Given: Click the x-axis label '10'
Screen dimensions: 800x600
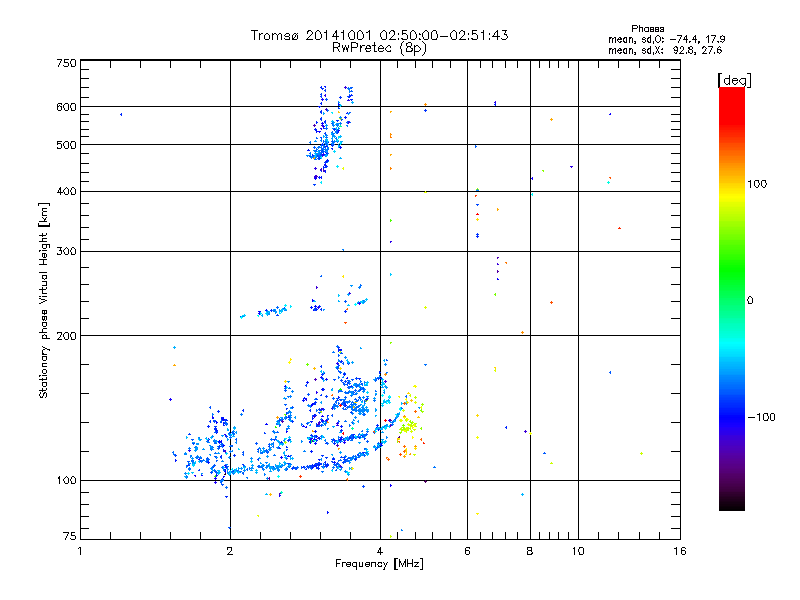Looking at the screenshot, I should pos(578,551).
